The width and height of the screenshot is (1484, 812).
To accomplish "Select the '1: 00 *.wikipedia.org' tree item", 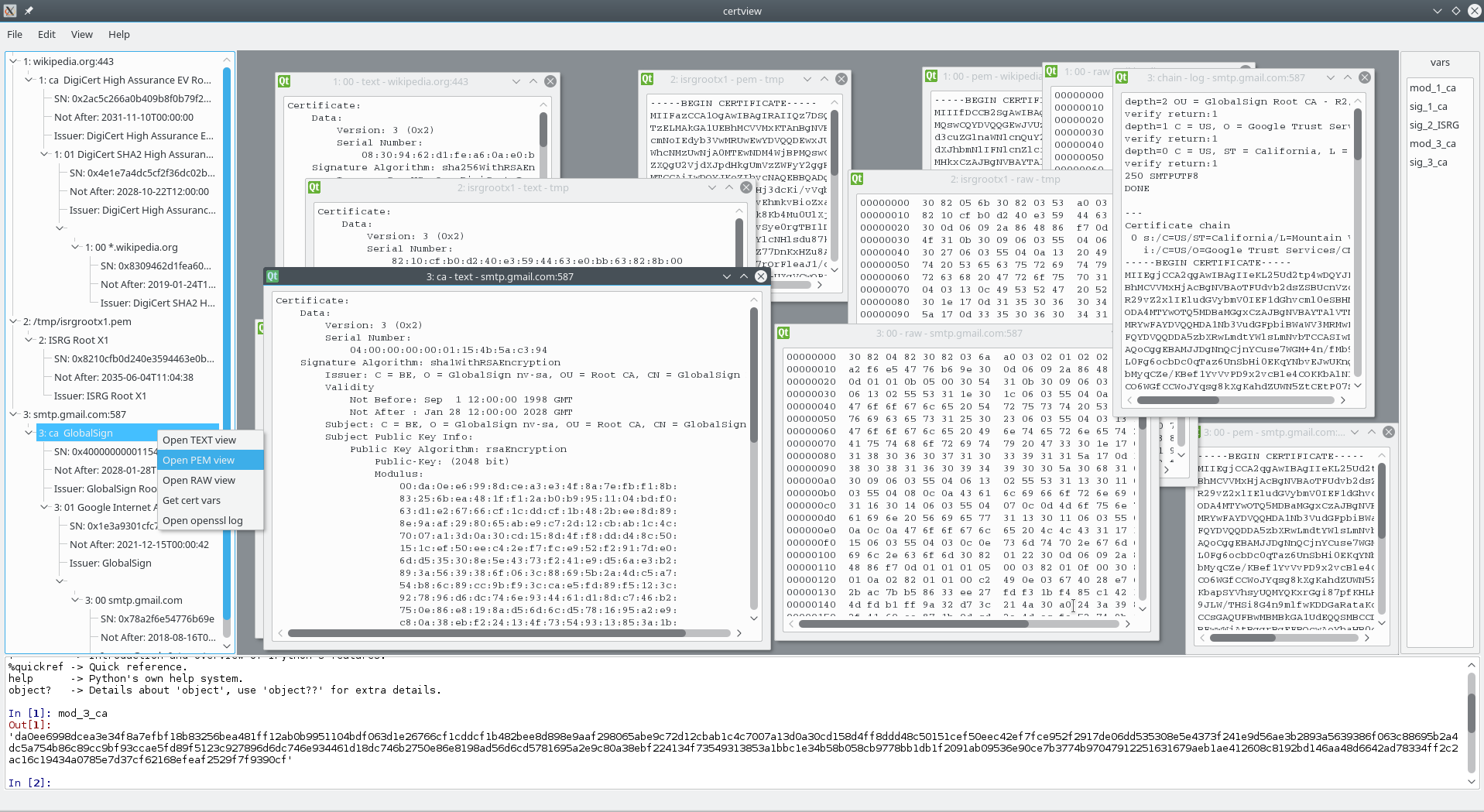I will (x=131, y=247).
